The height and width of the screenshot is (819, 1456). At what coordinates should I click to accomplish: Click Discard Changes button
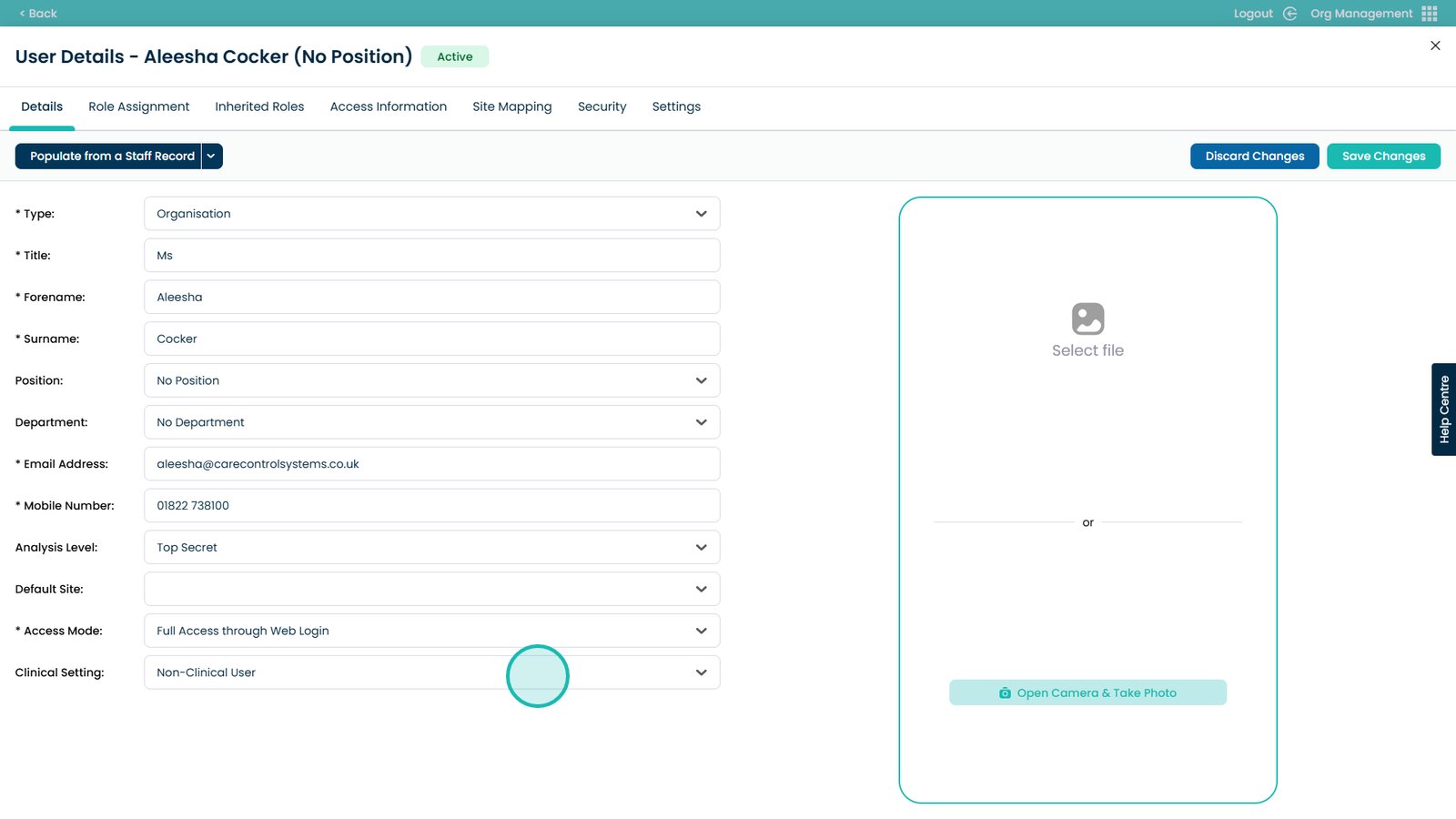pyautogui.click(x=1254, y=157)
